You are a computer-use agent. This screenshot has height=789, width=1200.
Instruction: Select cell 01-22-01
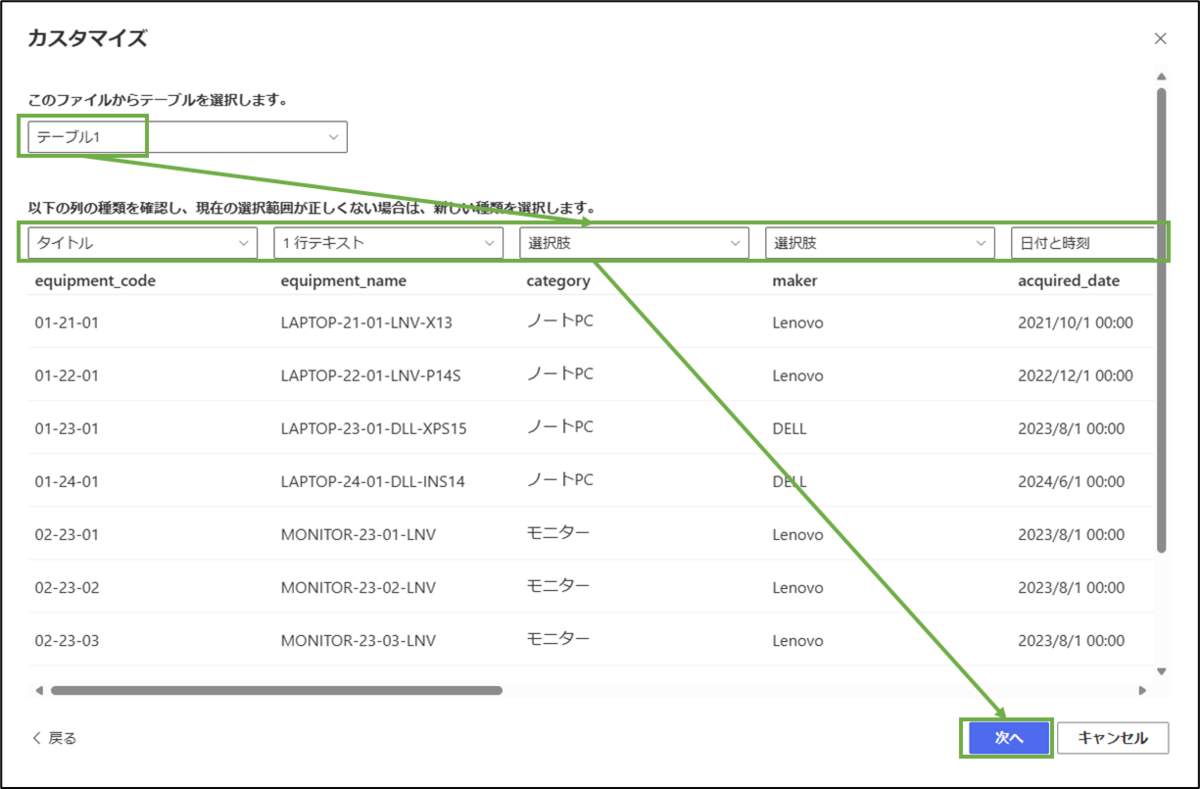click(x=67, y=376)
